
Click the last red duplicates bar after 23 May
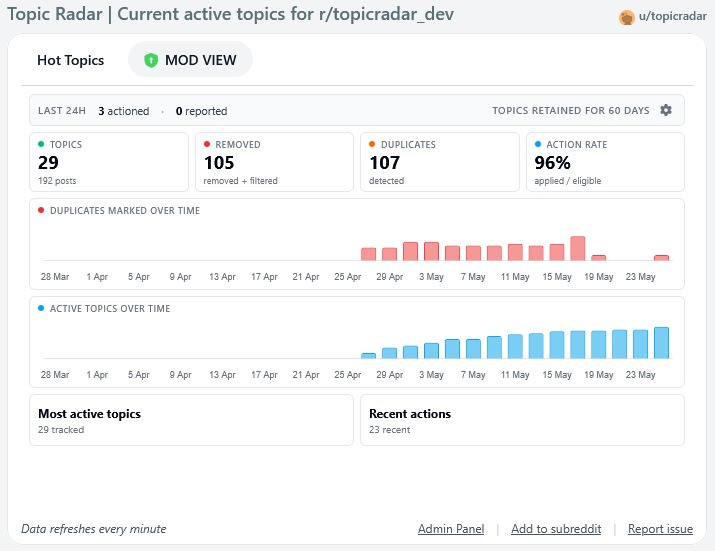click(661, 258)
